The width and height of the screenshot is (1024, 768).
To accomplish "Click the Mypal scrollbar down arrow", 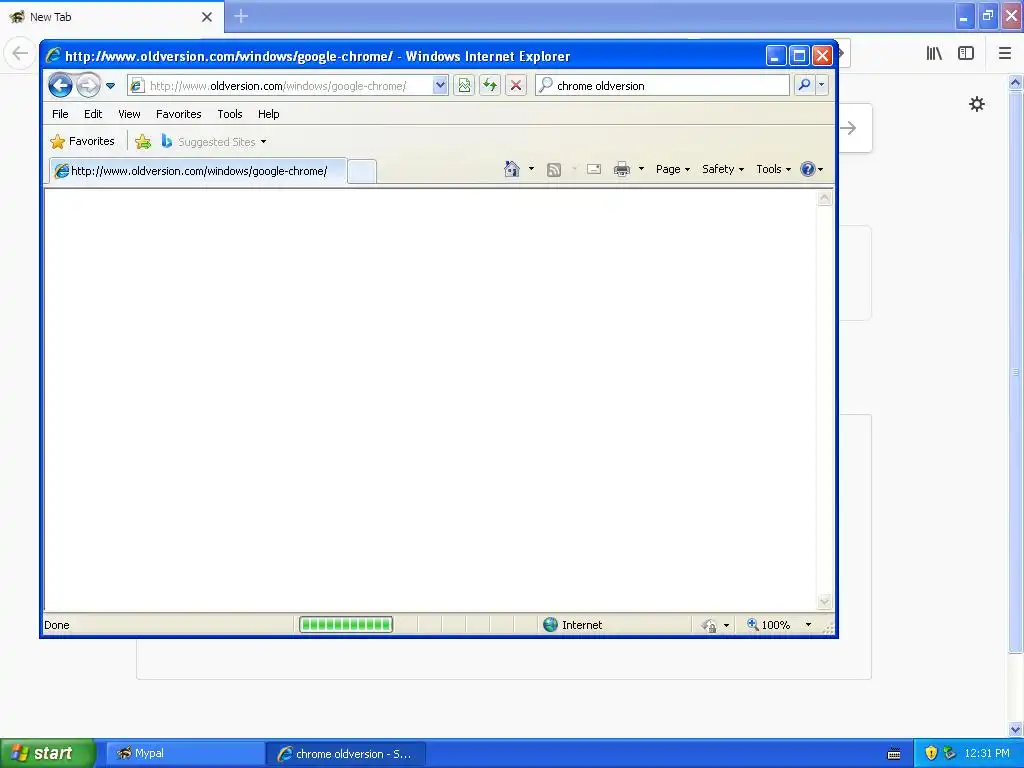I will tap(1016, 729).
